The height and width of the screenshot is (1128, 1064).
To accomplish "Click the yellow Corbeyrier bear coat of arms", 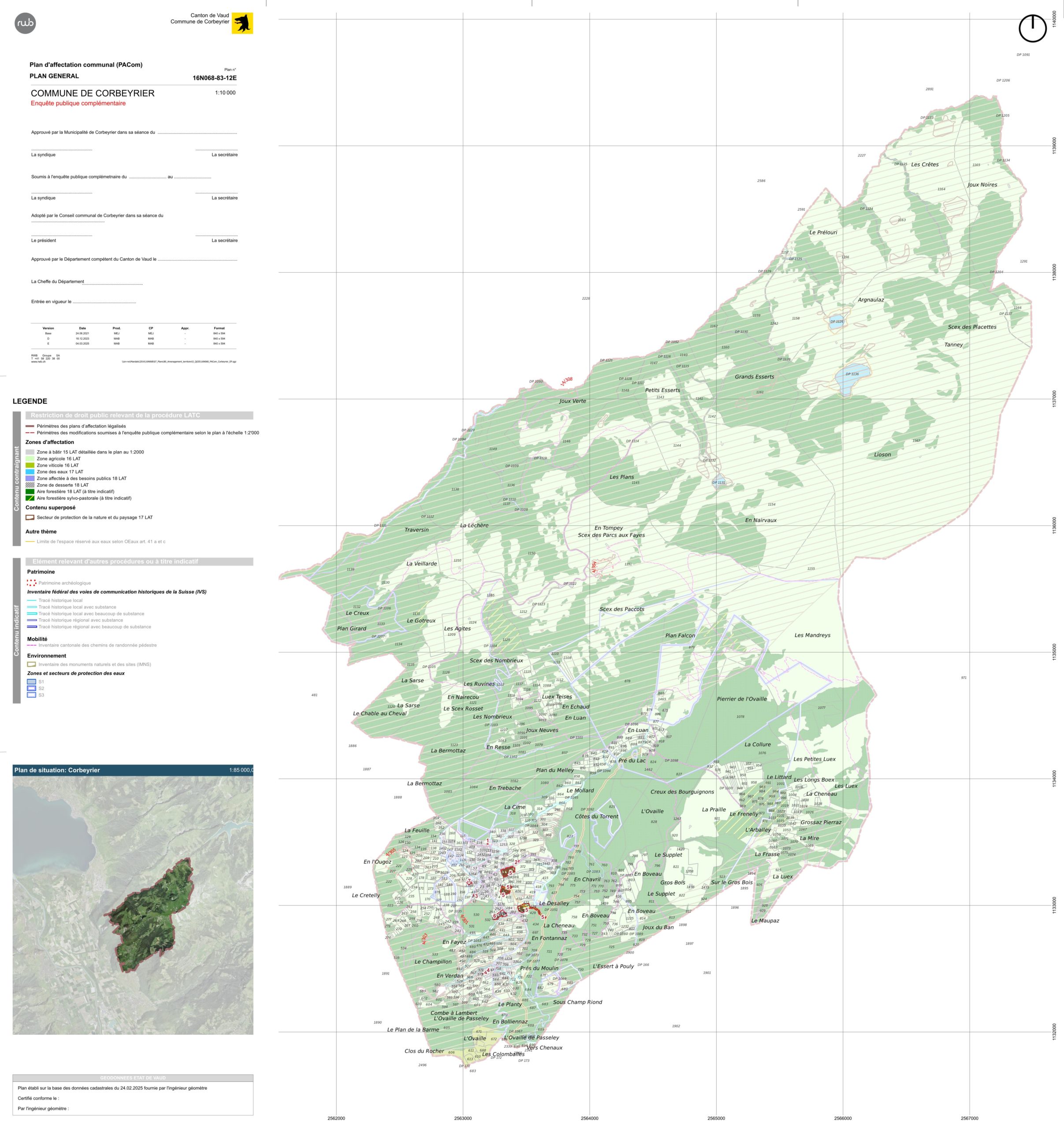I will (x=242, y=23).
